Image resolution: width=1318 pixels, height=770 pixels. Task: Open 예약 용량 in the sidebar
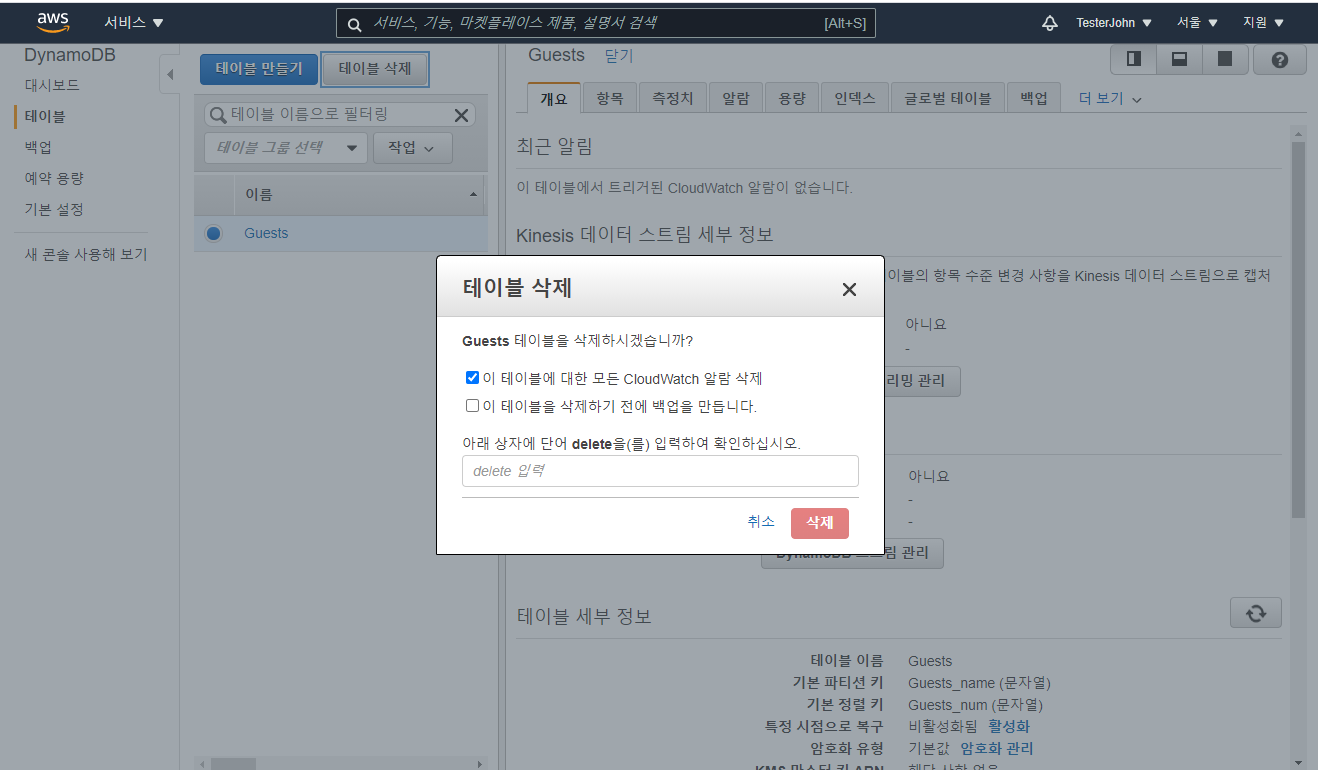(54, 178)
